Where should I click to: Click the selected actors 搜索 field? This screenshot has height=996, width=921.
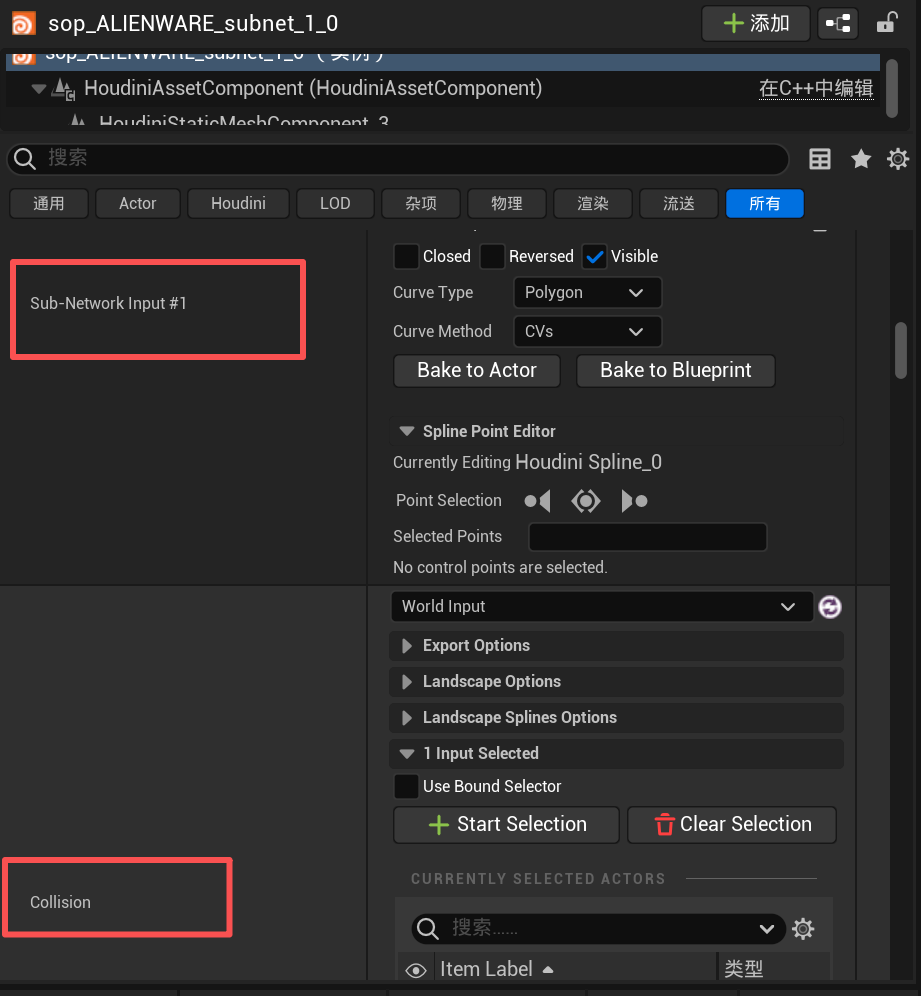[x=599, y=929]
